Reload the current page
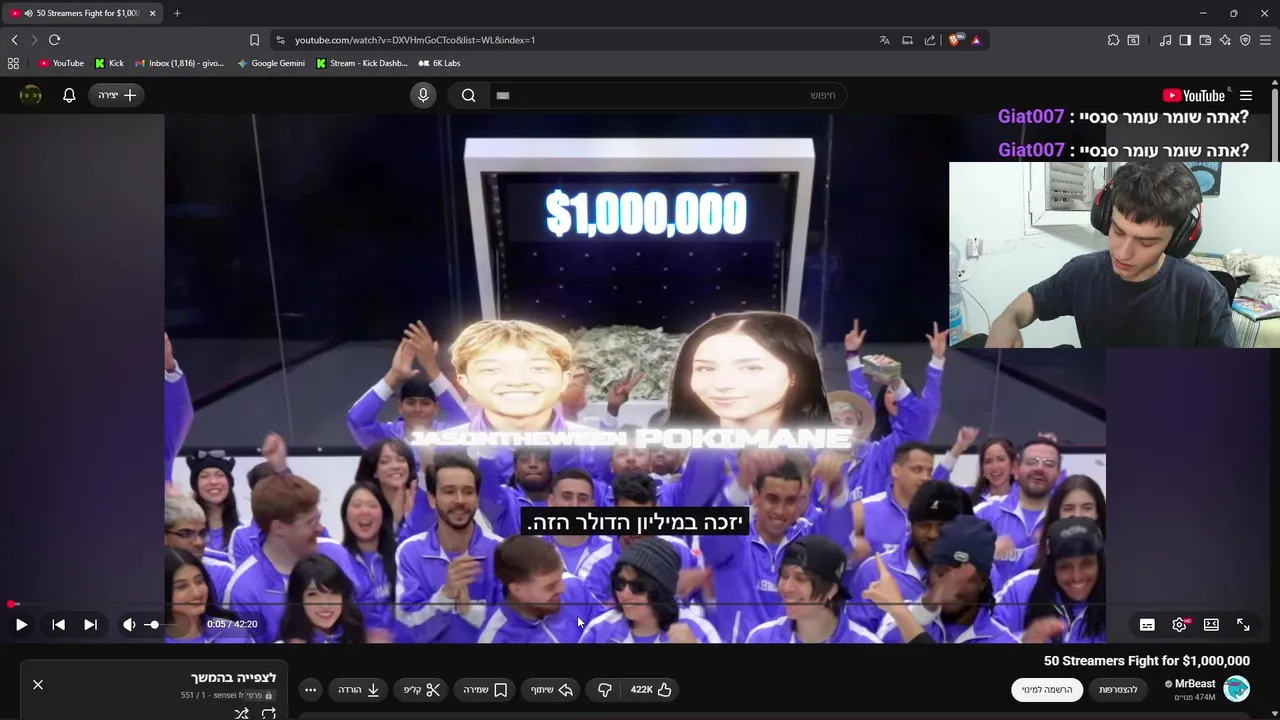 [54, 40]
